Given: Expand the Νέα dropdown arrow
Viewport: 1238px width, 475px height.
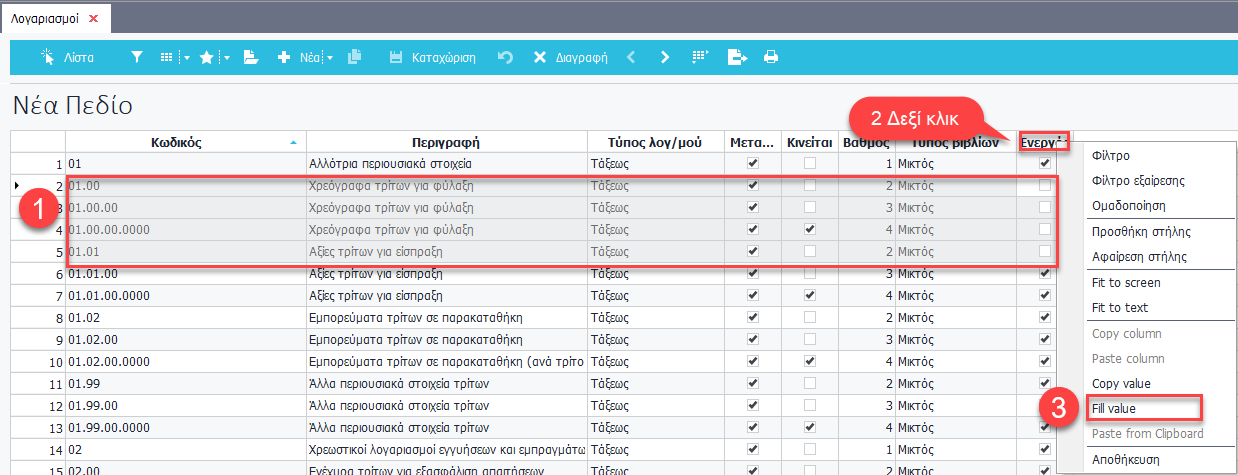Looking at the screenshot, I should pos(329,58).
